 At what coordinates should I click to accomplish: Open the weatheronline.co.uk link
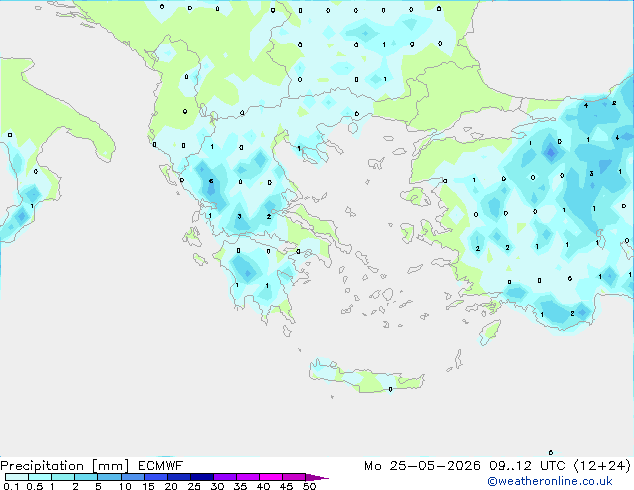(x=550, y=481)
